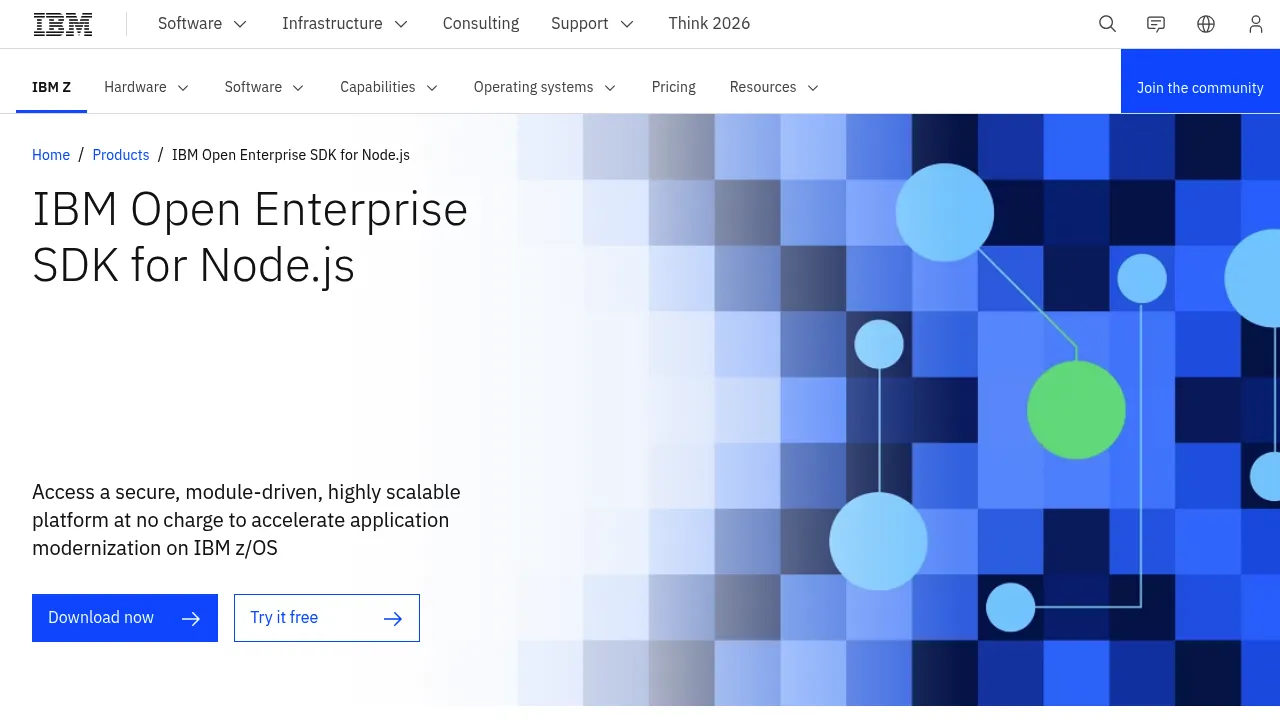
Task: Click the breadcrumb text IBM Open Enterprise SDK for Node.js
Action: coord(291,155)
